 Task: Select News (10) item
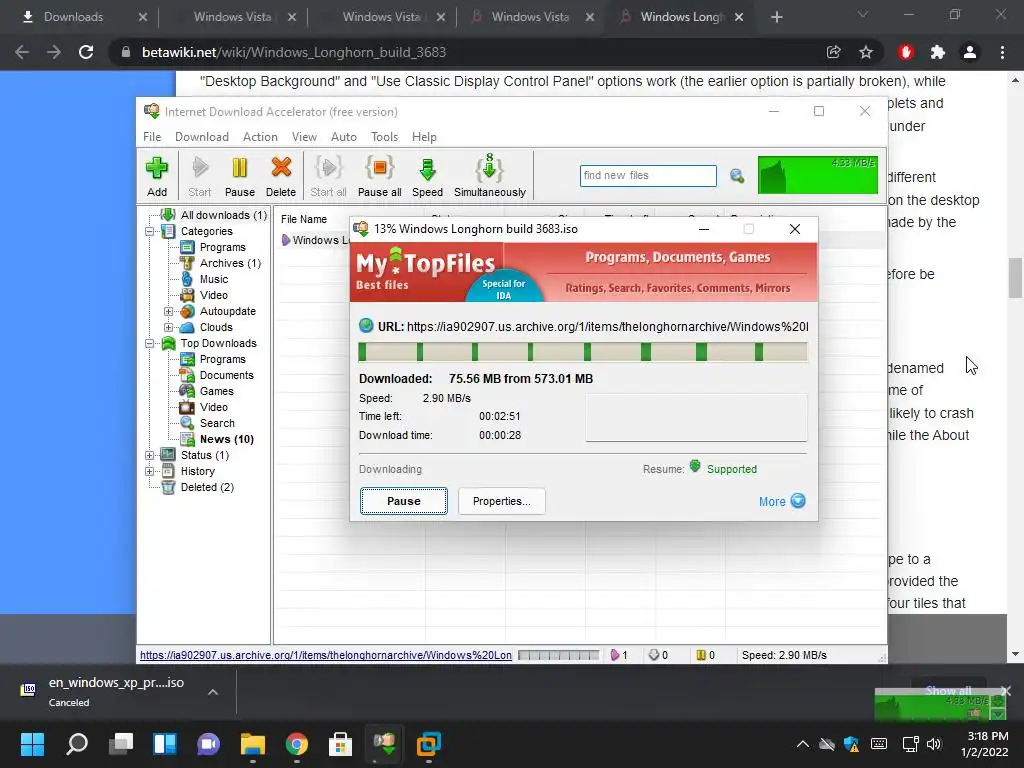pos(227,439)
